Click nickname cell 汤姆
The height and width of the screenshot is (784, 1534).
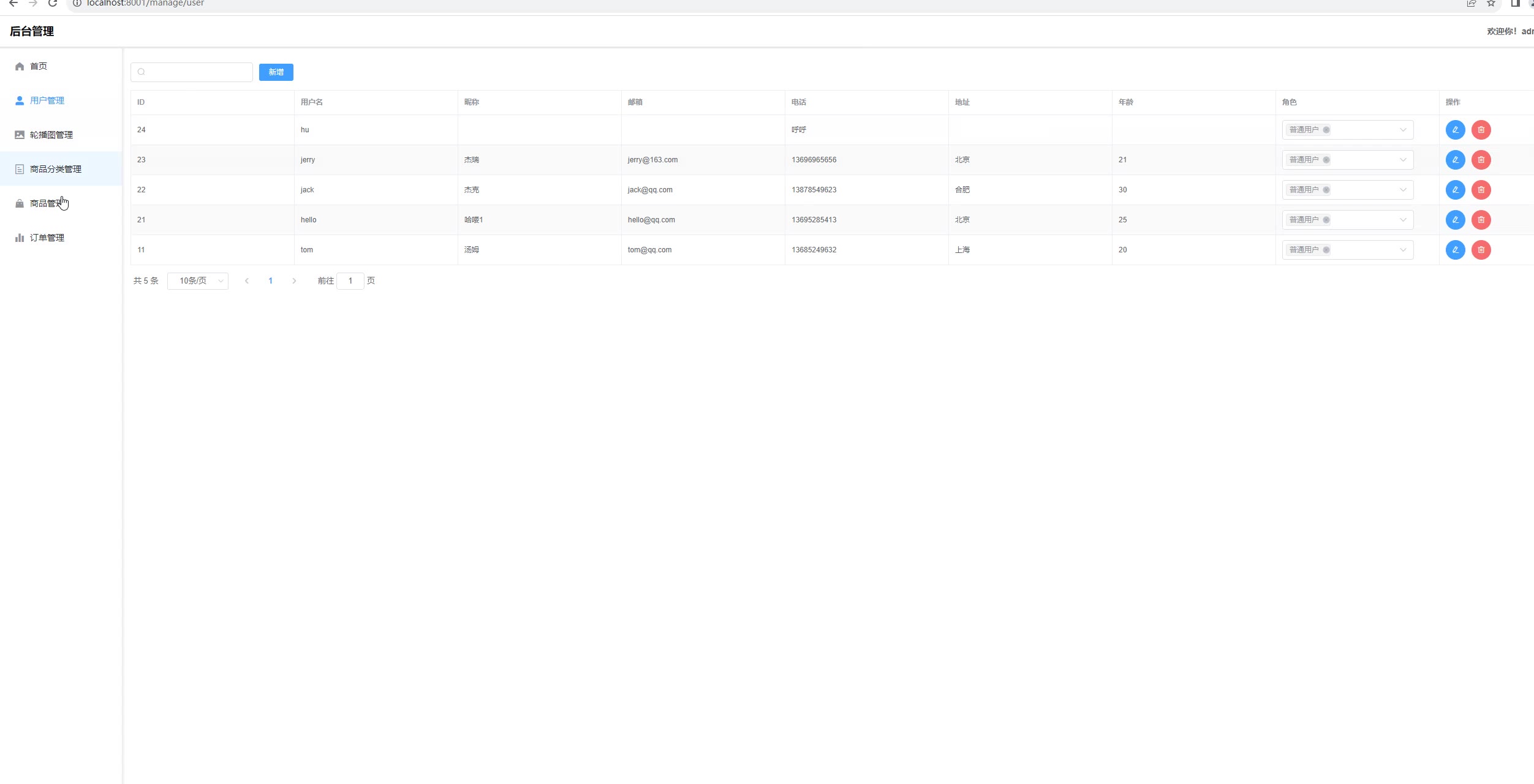pyautogui.click(x=472, y=250)
